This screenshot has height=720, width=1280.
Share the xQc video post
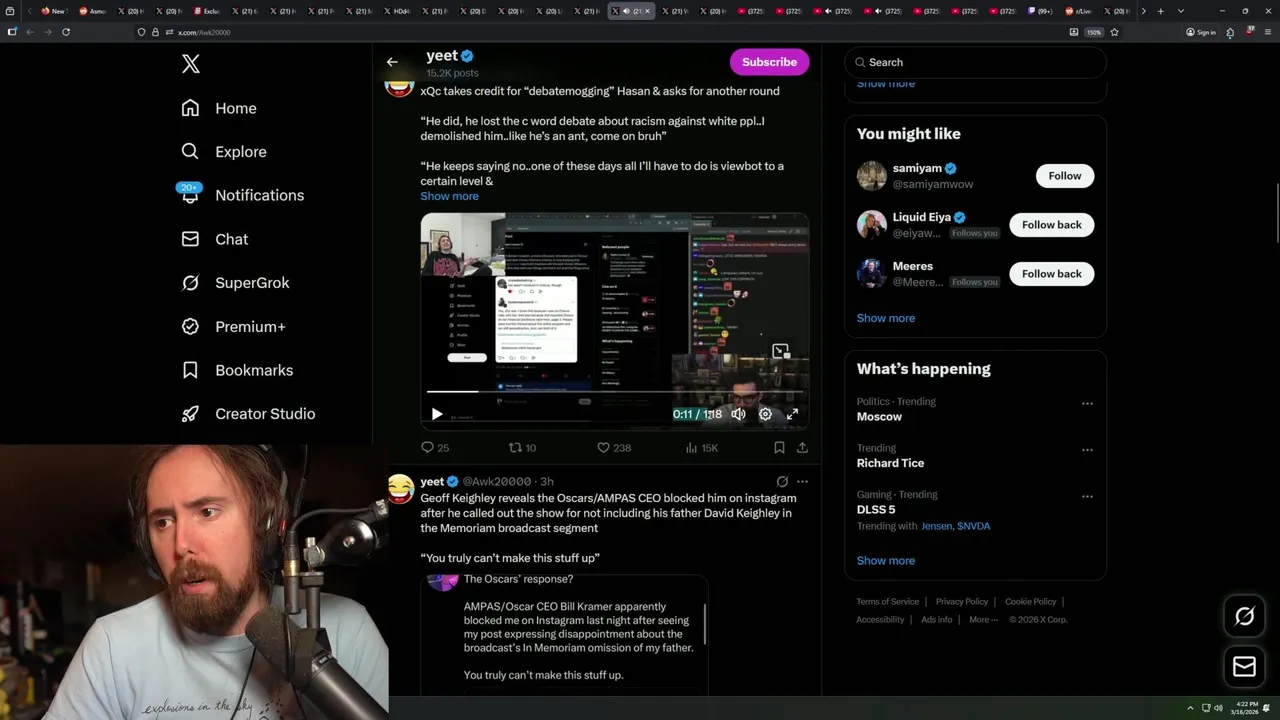pos(802,448)
